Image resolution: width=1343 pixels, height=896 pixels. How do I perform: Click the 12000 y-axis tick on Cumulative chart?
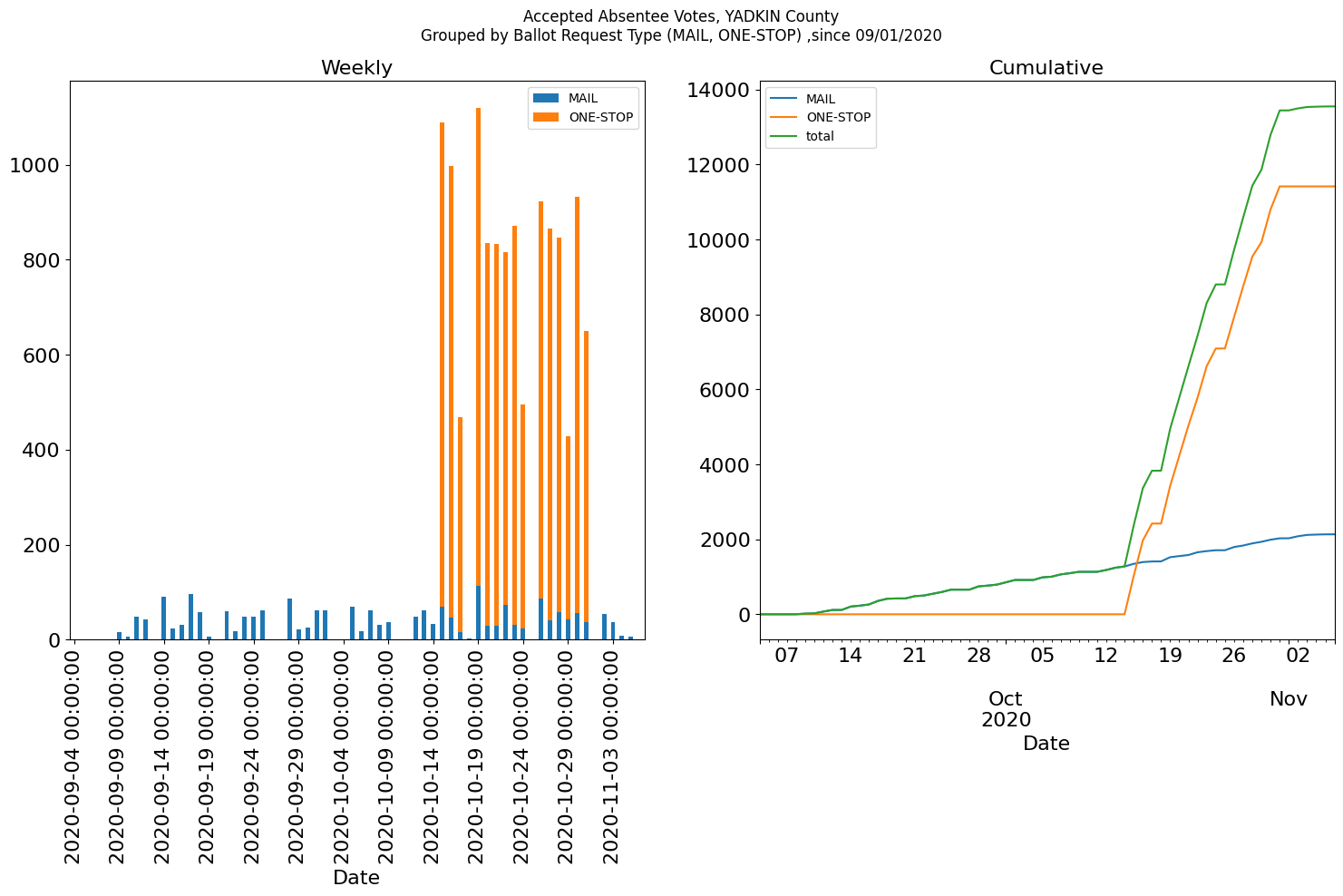pos(718,165)
